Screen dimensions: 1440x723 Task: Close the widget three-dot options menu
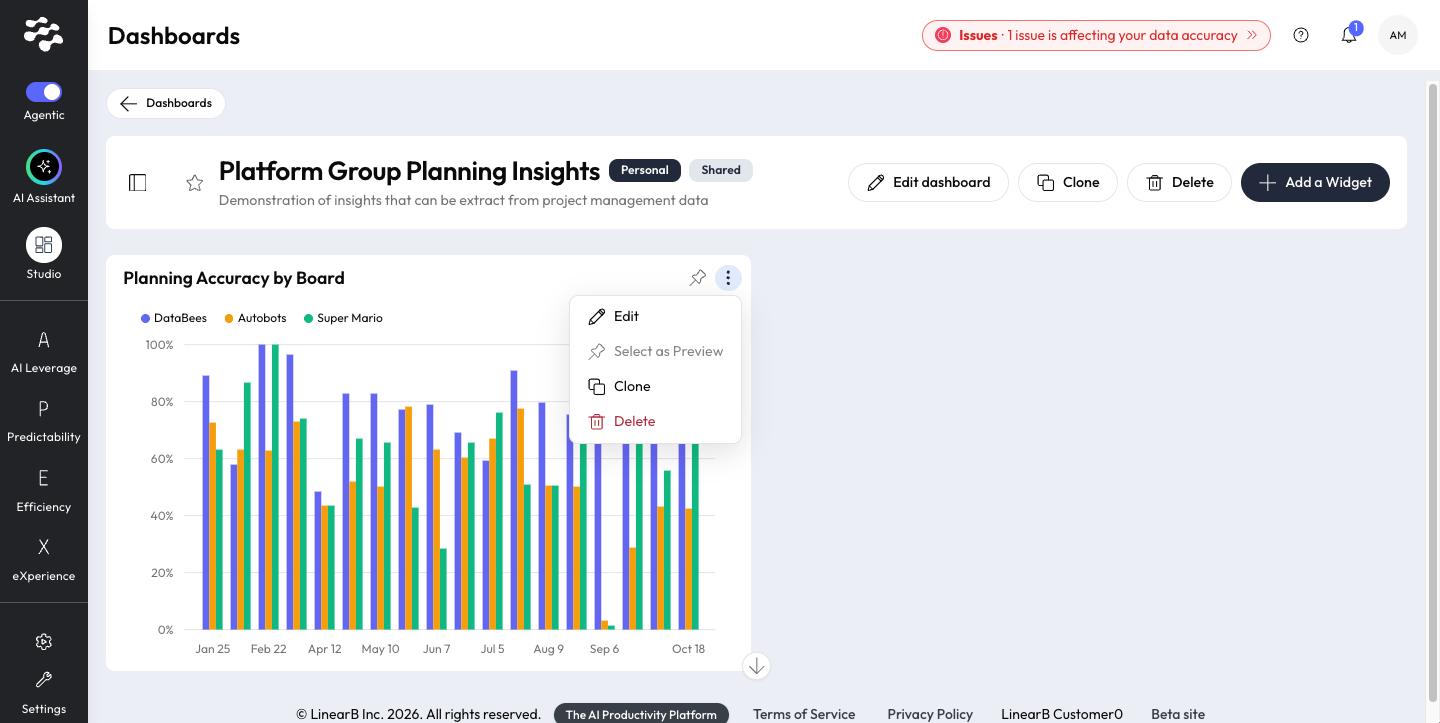728,278
